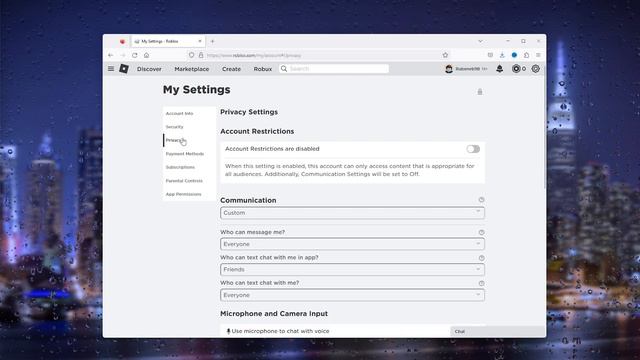Click 'Use microphone to chat with voice' text
The width and height of the screenshot is (640, 360).
coord(280,331)
